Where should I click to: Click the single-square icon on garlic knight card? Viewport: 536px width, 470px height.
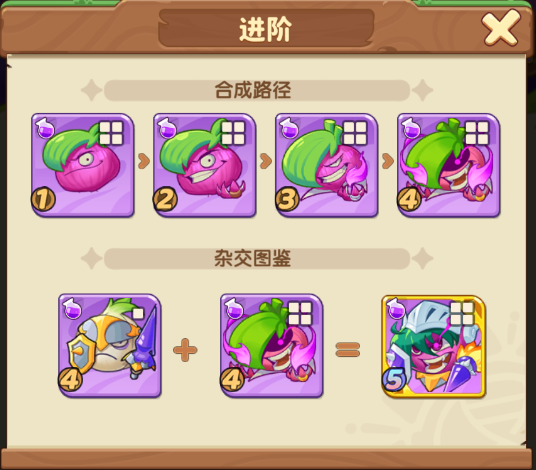tap(138, 313)
